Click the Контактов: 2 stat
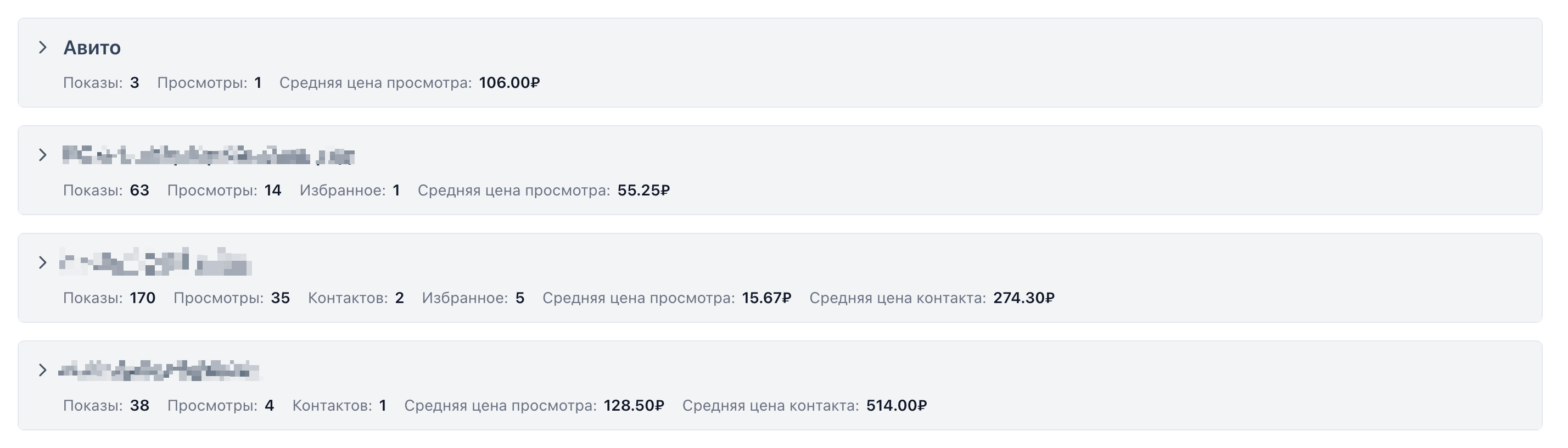 click(x=355, y=298)
